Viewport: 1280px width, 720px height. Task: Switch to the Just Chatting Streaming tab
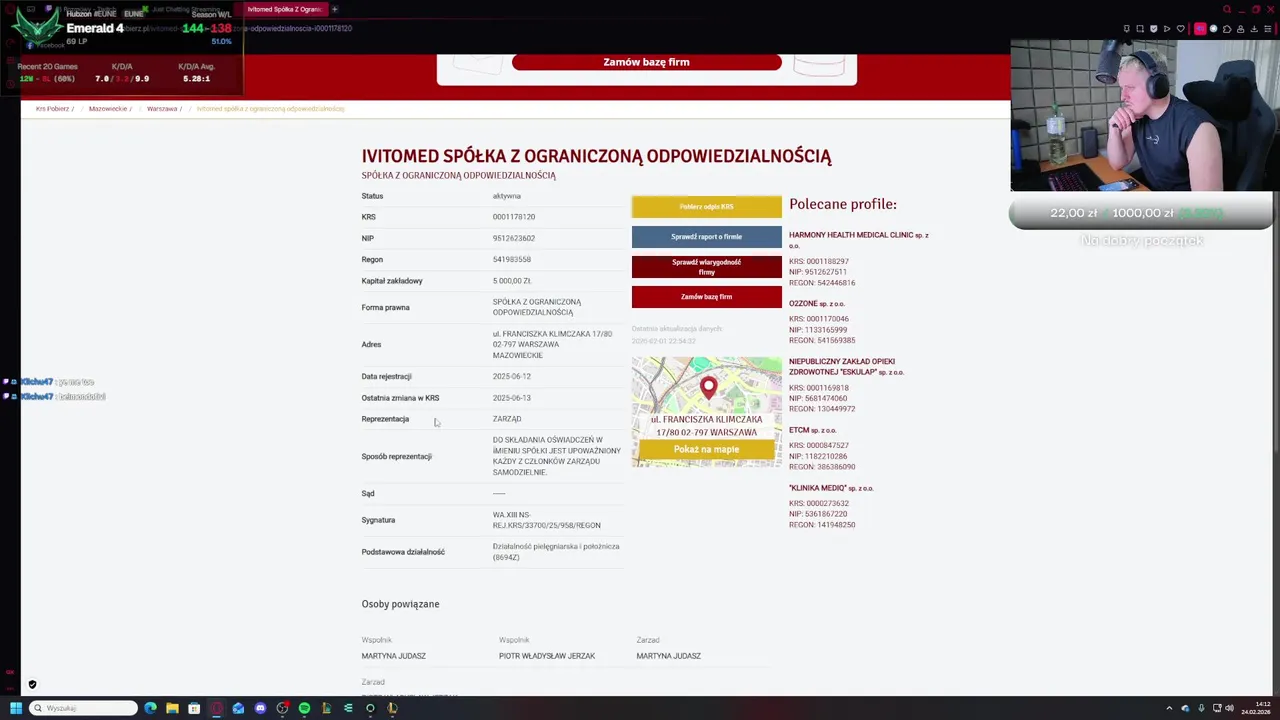click(185, 9)
